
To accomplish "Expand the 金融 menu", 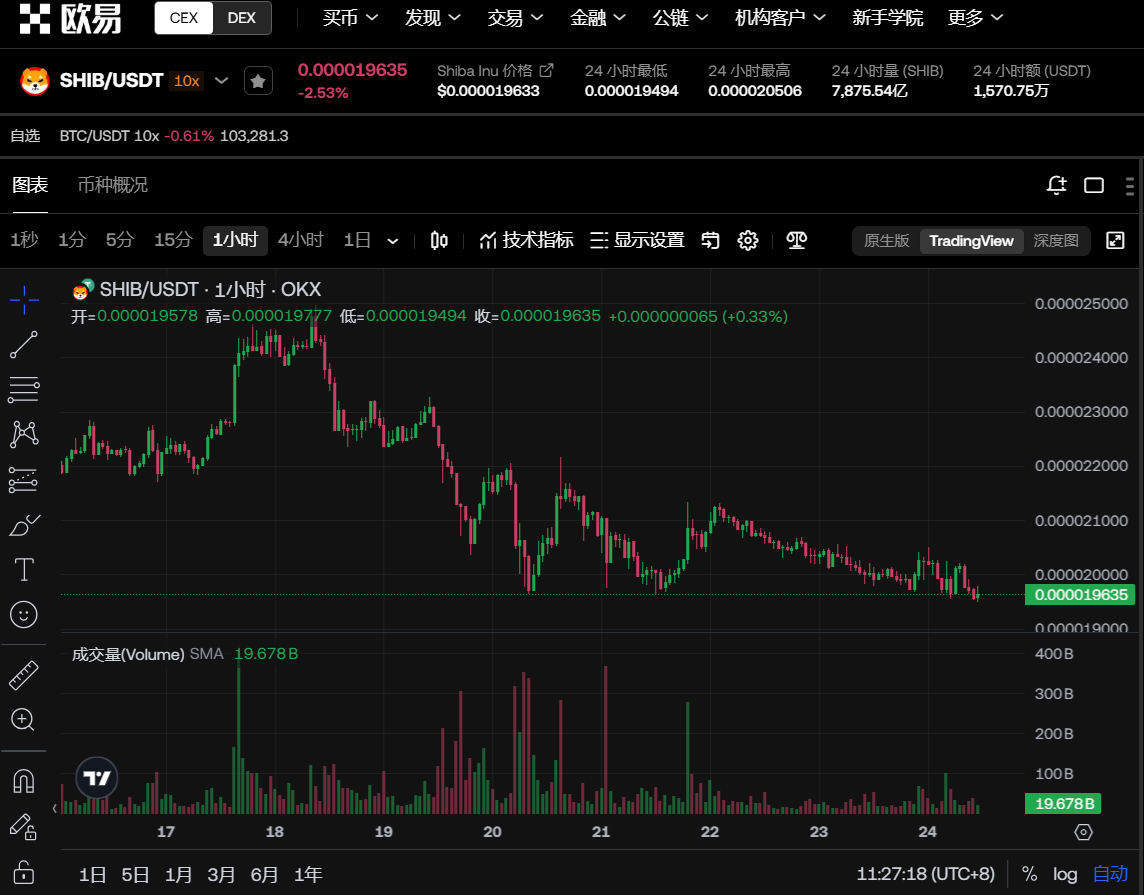I will pos(598,18).
